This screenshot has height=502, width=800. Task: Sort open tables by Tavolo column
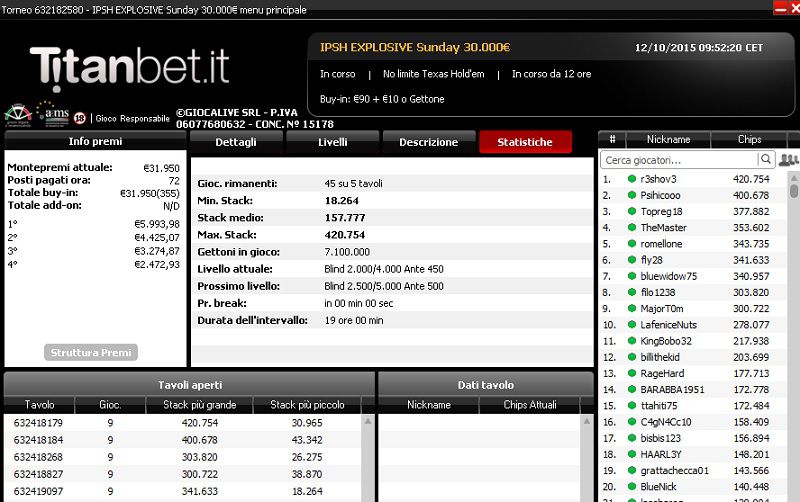click(x=39, y=405)
